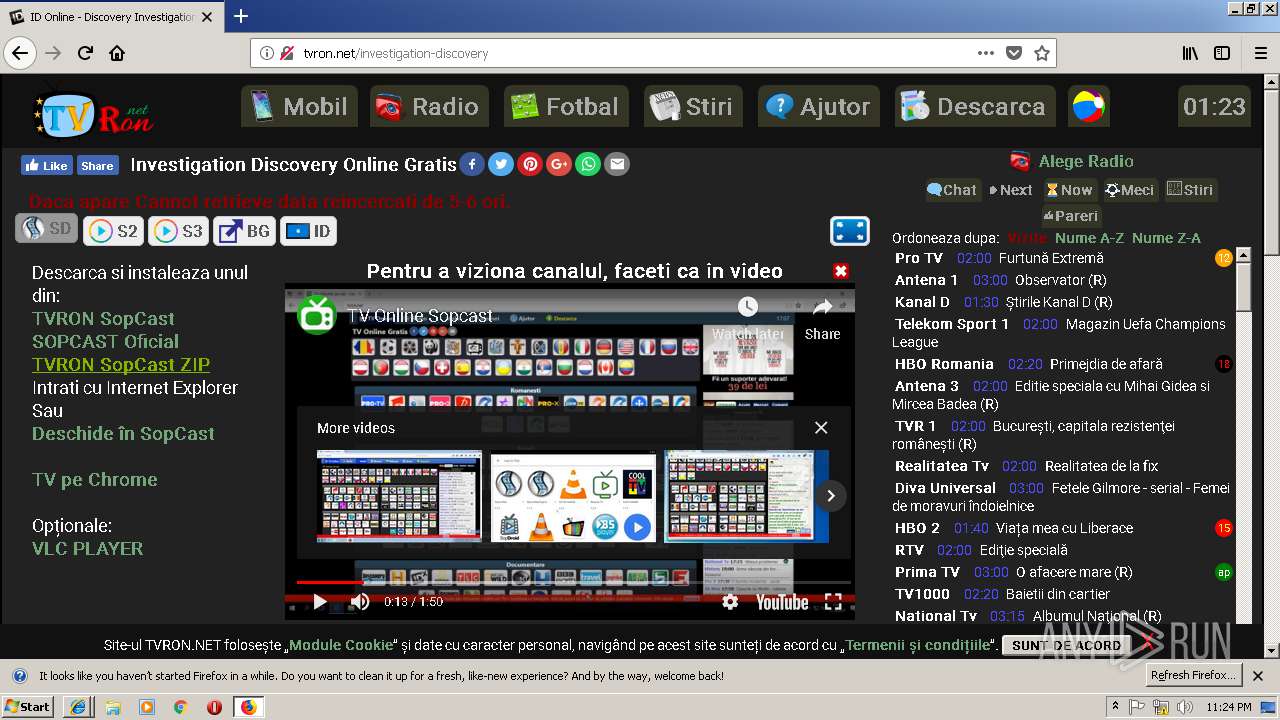This screenshot has height=720, width=1280.
Task: Switch to the Now tab
Action: 1069,190
